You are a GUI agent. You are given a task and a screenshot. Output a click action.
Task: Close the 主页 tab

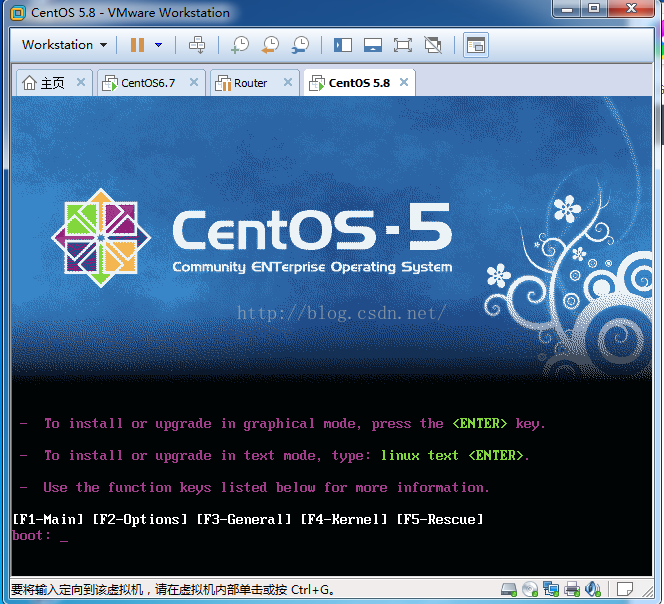81,82
